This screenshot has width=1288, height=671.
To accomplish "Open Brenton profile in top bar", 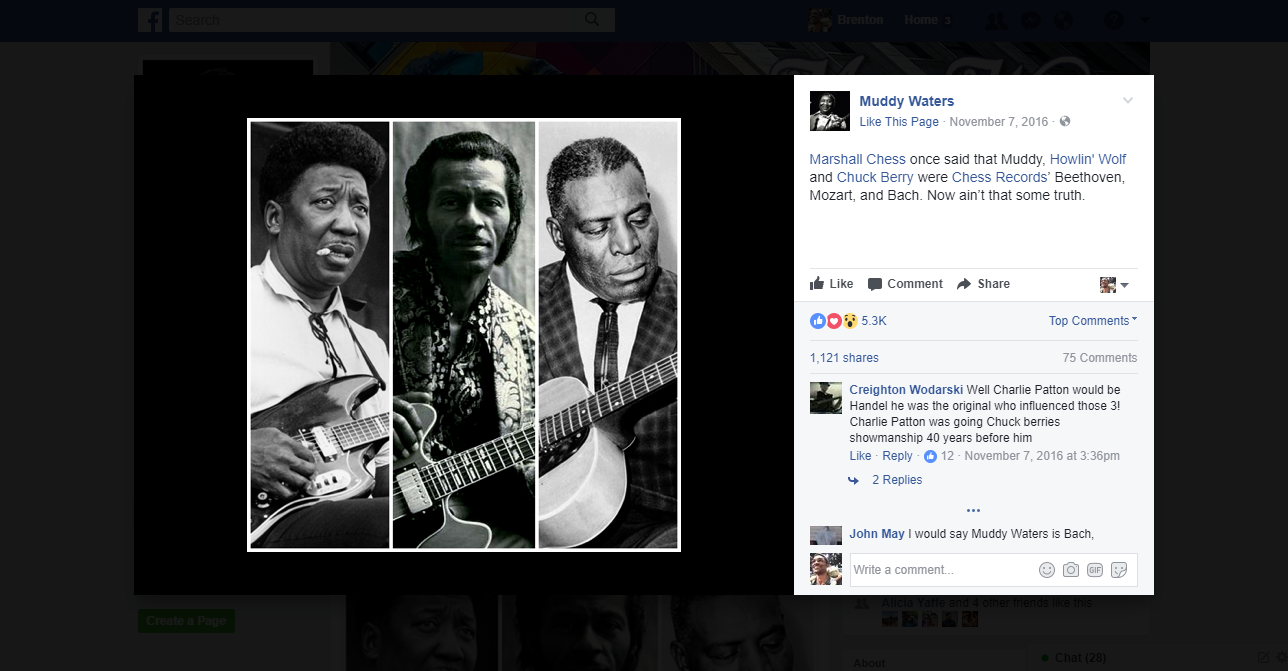I will click(847, 20).
